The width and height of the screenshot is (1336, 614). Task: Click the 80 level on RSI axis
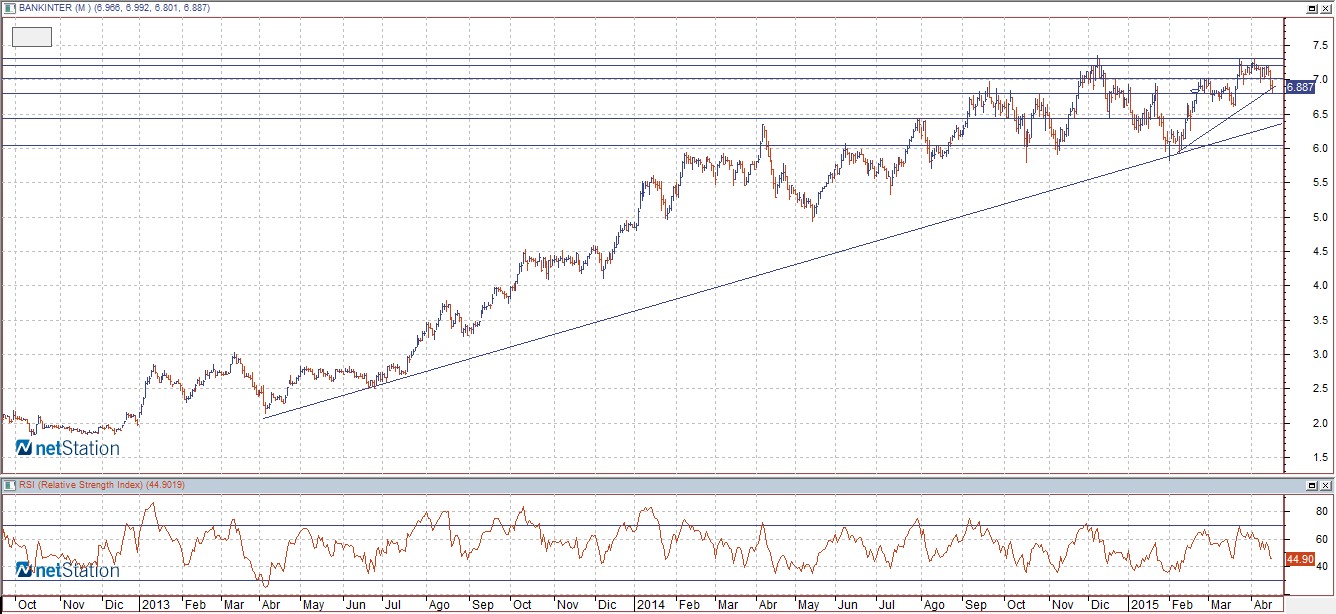tap(1318, 512)
